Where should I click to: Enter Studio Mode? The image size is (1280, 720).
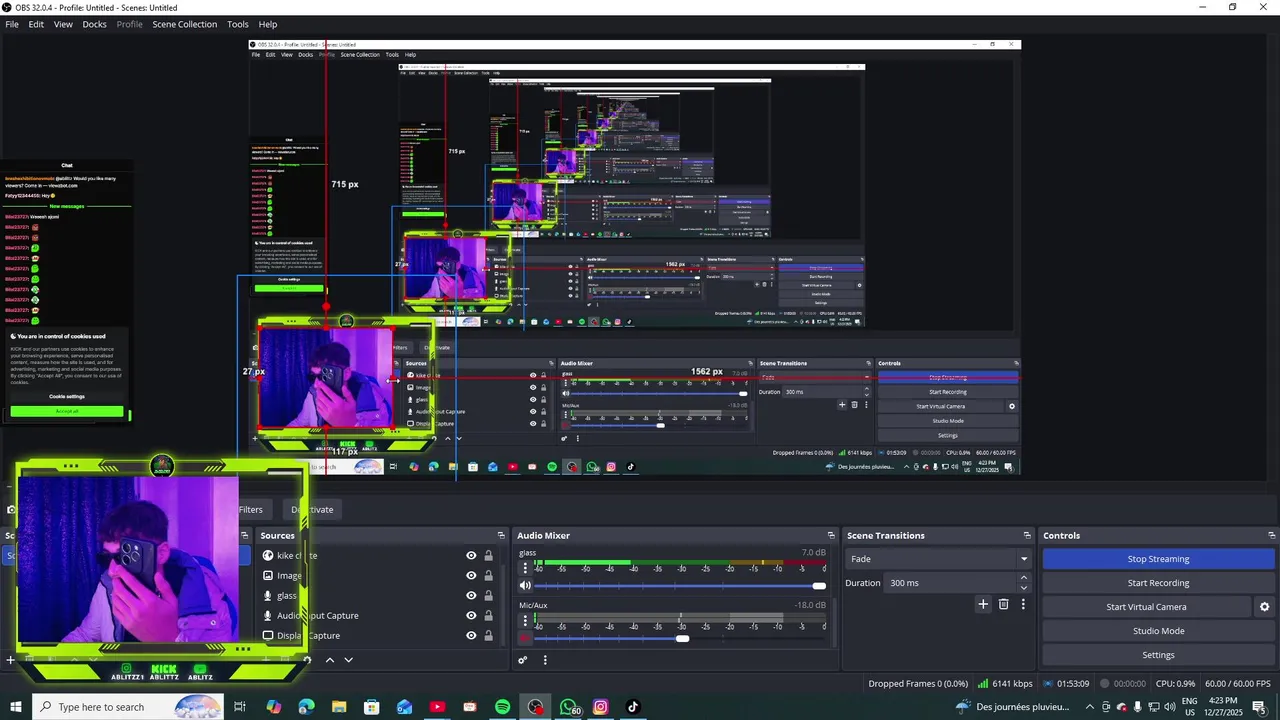click(x=1158, y=631)
